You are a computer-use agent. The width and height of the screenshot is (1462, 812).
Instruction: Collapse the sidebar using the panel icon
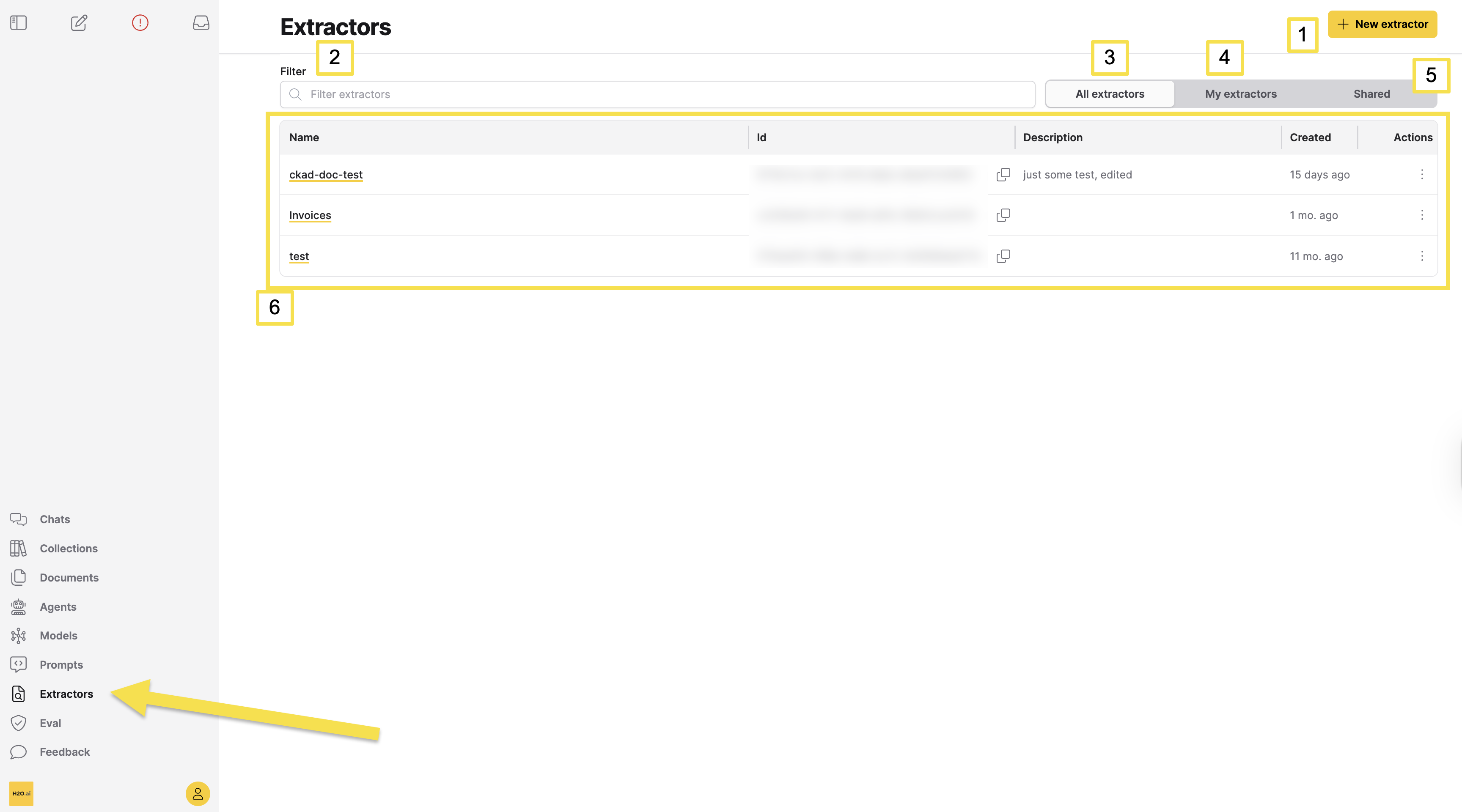pos(18,23)
